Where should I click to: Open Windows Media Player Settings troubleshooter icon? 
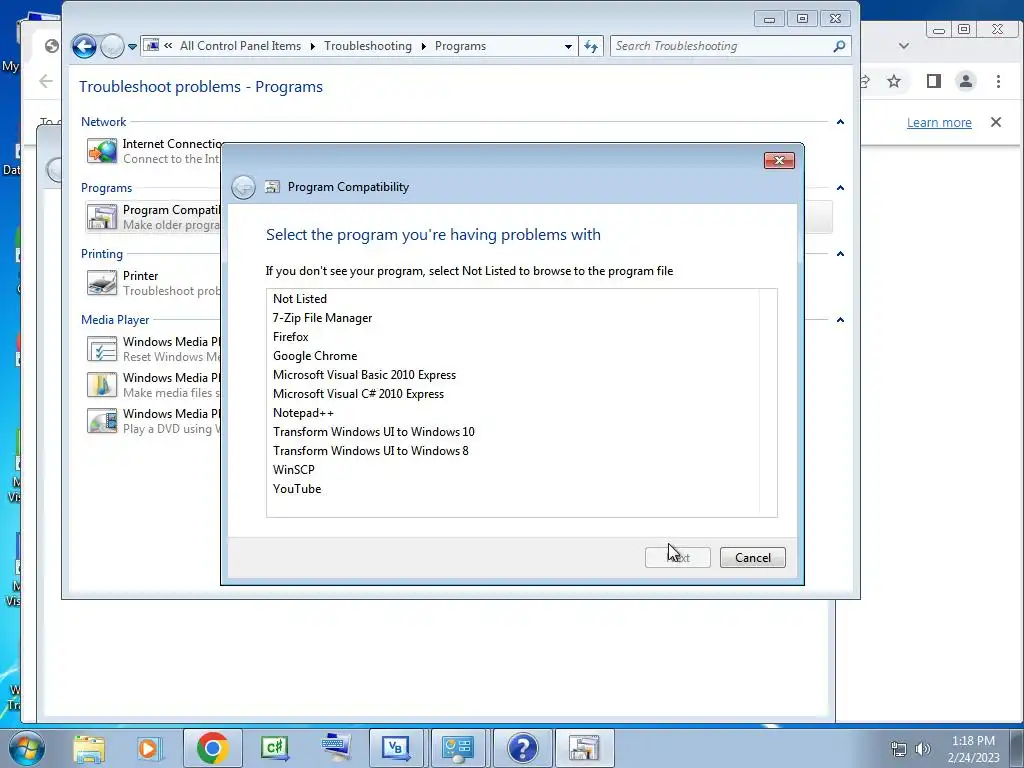click(x=102, y=349)
